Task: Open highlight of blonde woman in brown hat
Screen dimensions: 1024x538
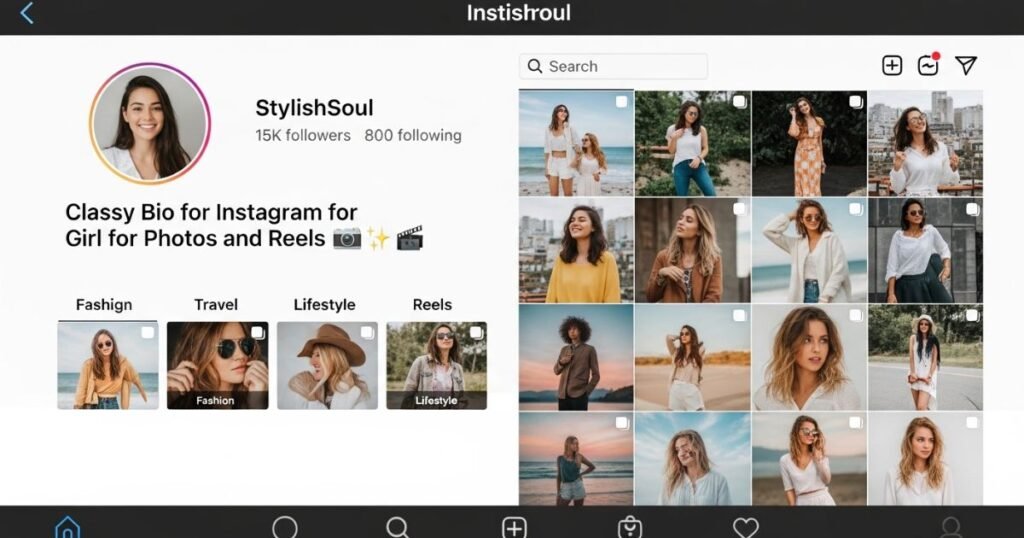Action: (x=327, y=366)
